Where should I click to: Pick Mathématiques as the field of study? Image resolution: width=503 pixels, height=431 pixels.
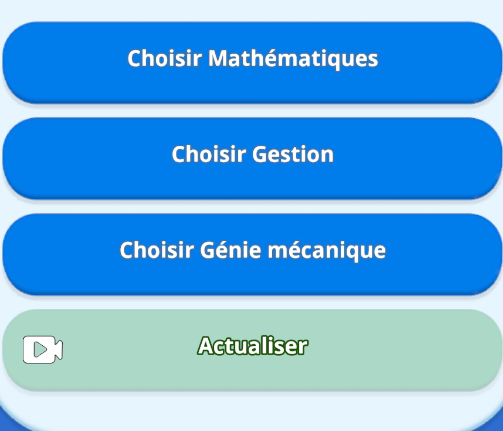point(252,62)
